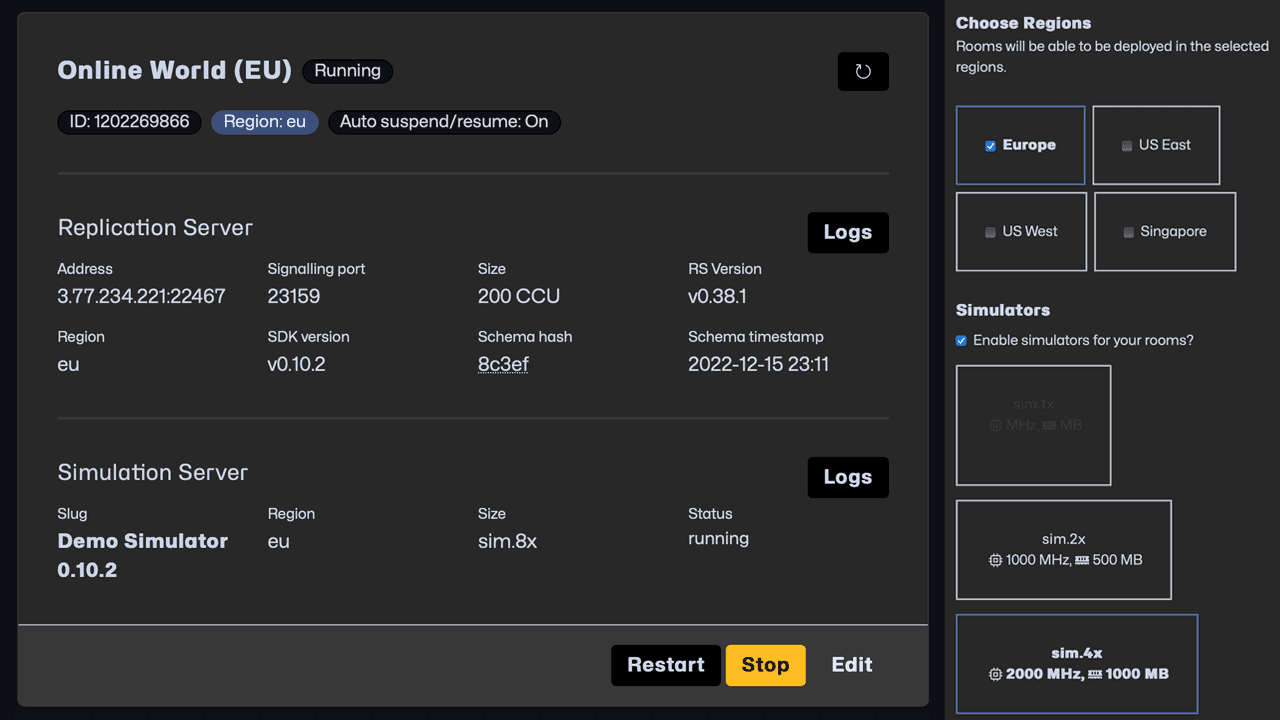This screenshot has width=1280, height=720.
Task: Click the refresh icon near Online World title
Action: coord(863,71)
